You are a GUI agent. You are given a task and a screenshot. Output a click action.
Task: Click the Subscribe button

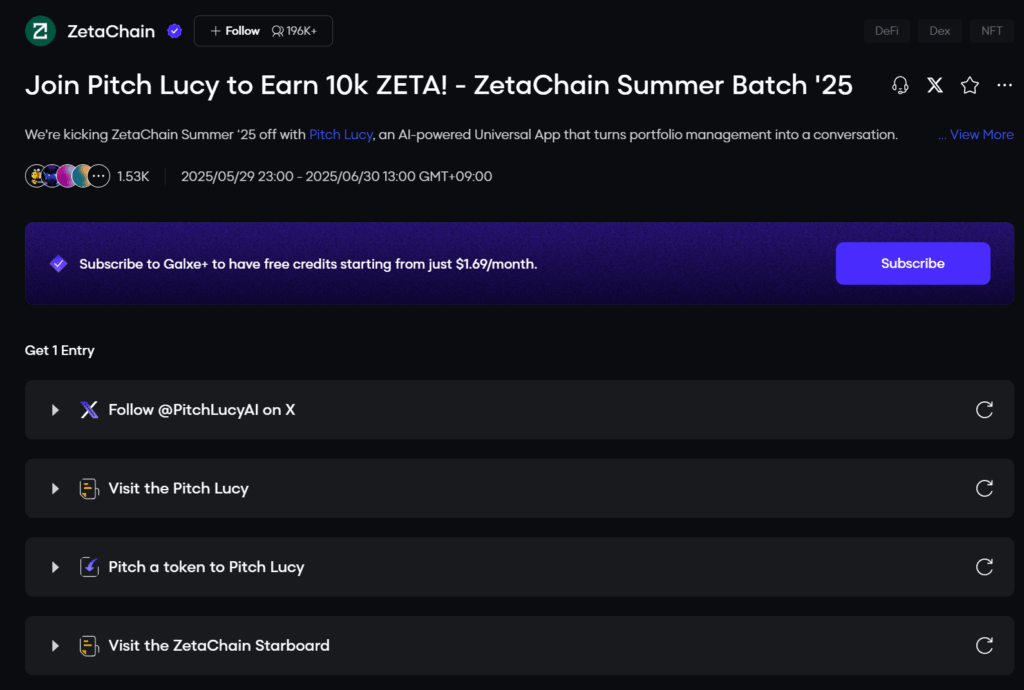point(912,263)
